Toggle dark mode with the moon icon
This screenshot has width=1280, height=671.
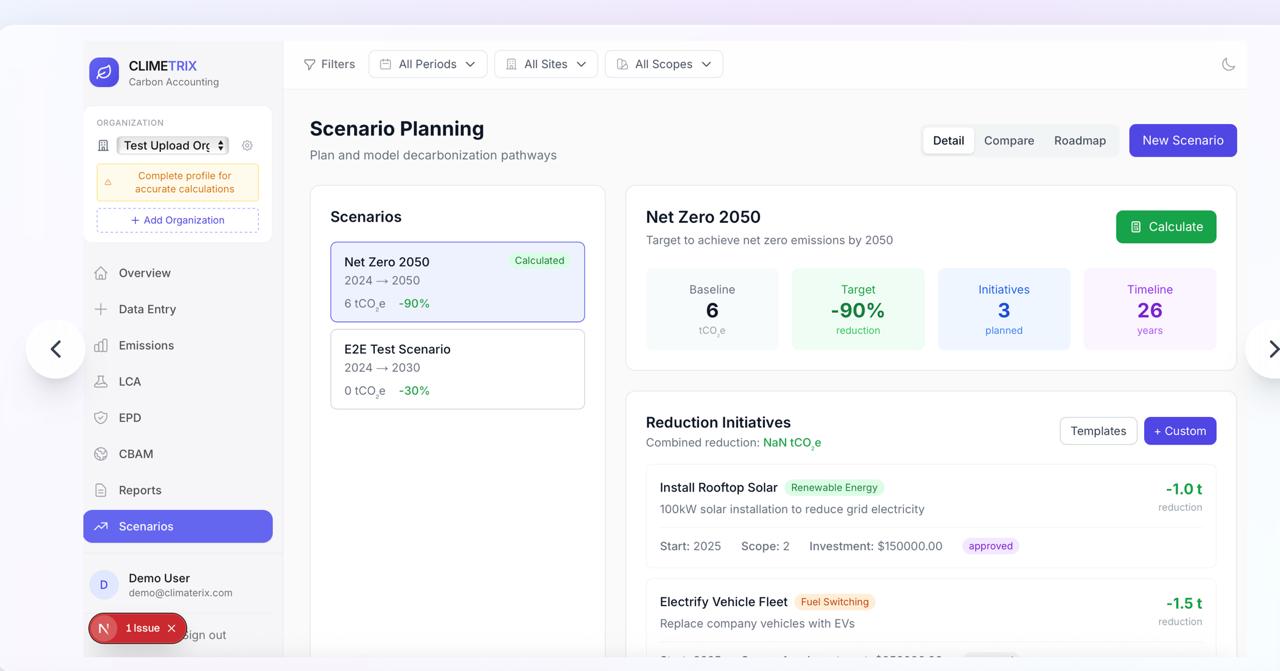click(1228, 63)
